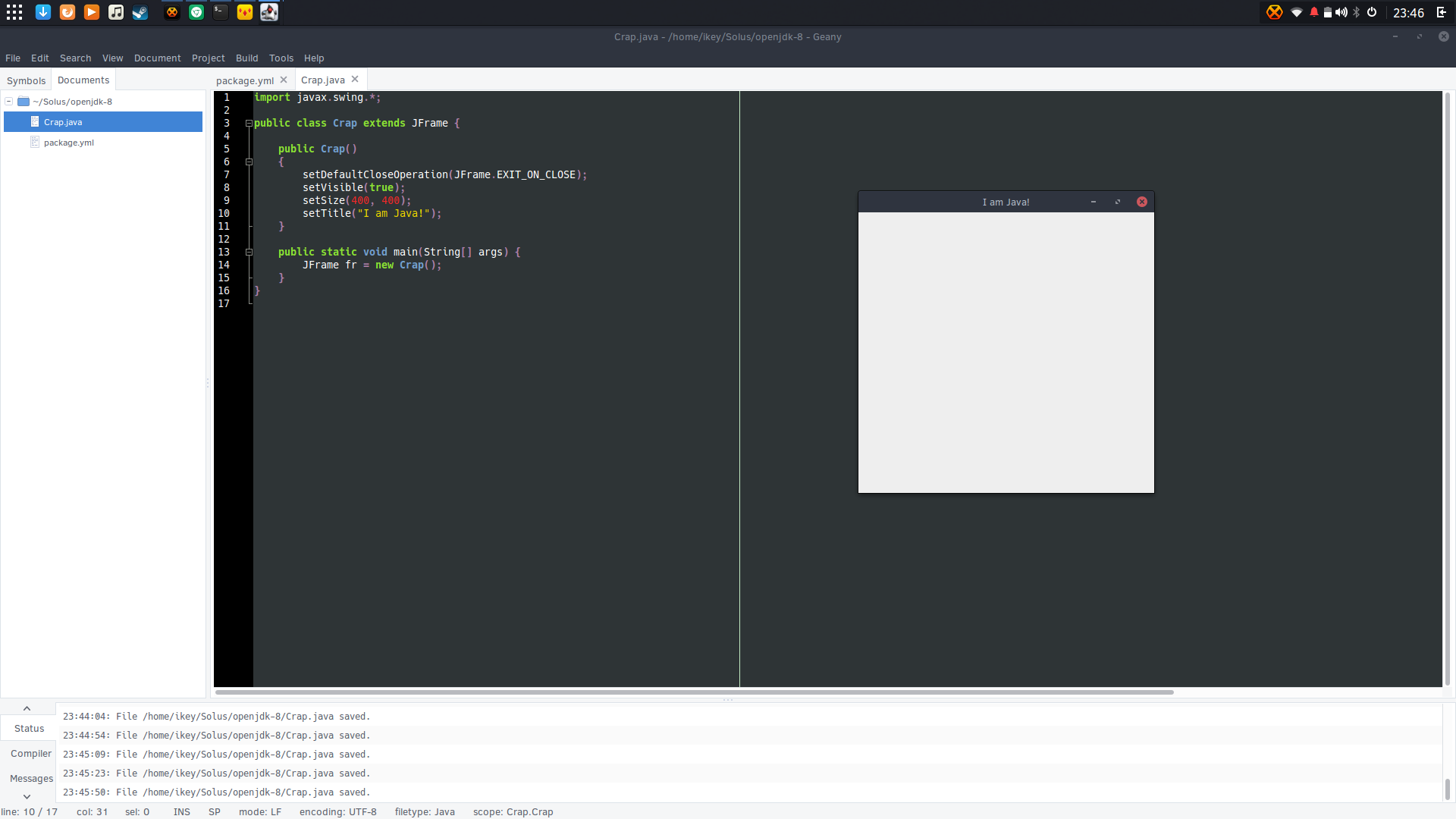The image size is (1456, 819).
Task: Switch to the Symbols sidebar tab
Action: pos(27,80)
